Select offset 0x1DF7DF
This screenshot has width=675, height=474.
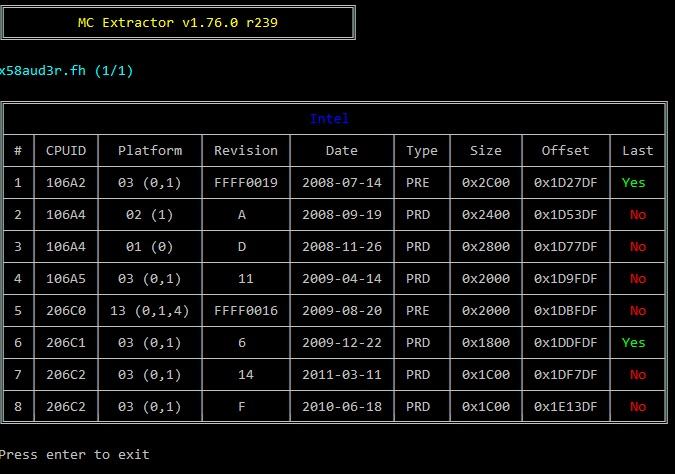pos(565,375)
